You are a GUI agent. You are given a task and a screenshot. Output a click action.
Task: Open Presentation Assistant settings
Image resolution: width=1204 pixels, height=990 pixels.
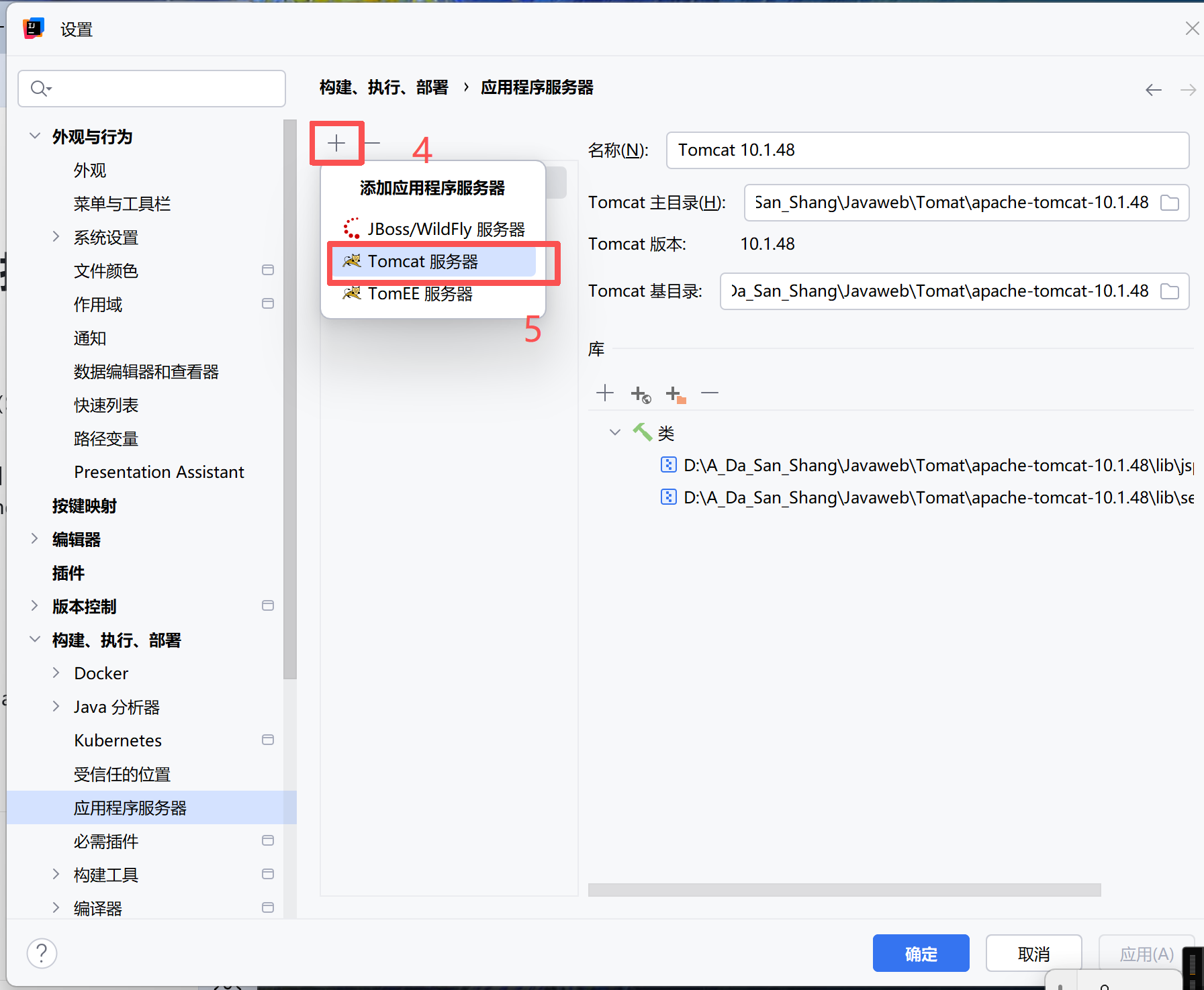[159, 473]
